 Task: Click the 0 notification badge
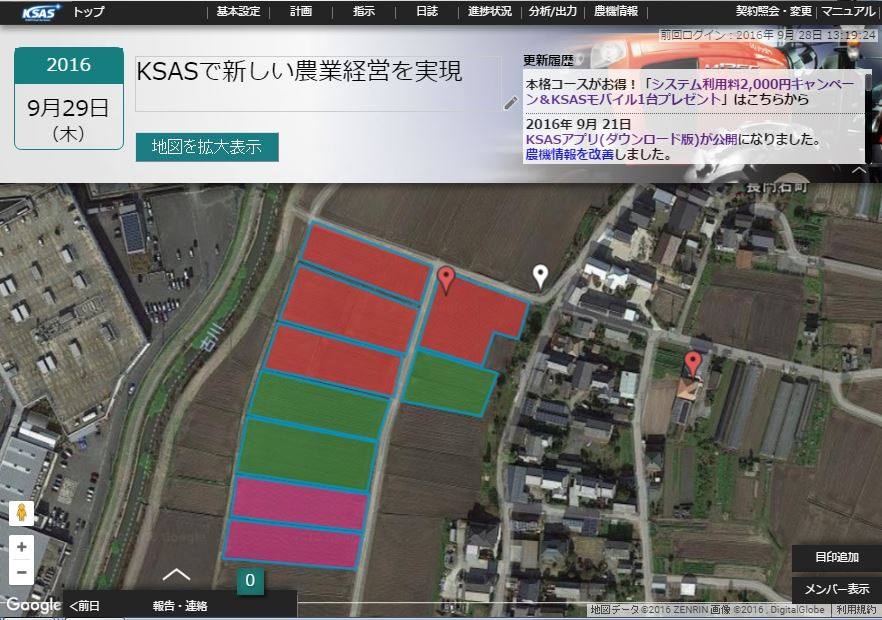250,581
